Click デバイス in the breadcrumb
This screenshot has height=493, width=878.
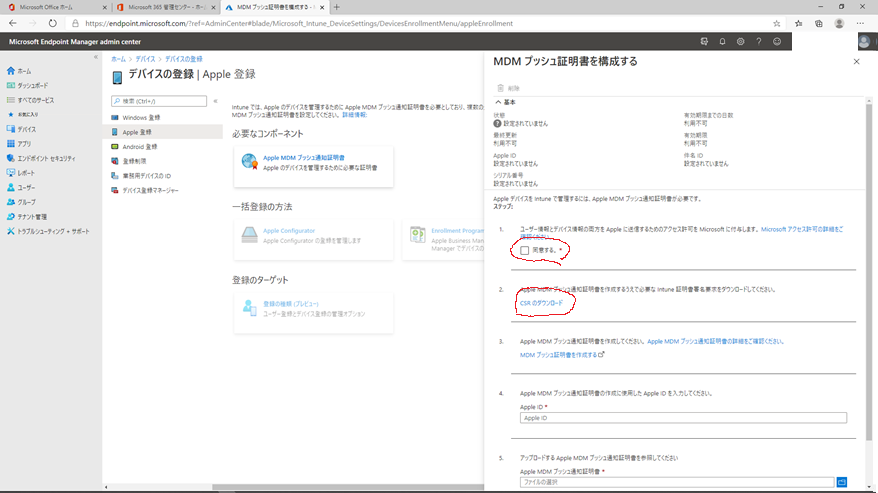[145, 59]
